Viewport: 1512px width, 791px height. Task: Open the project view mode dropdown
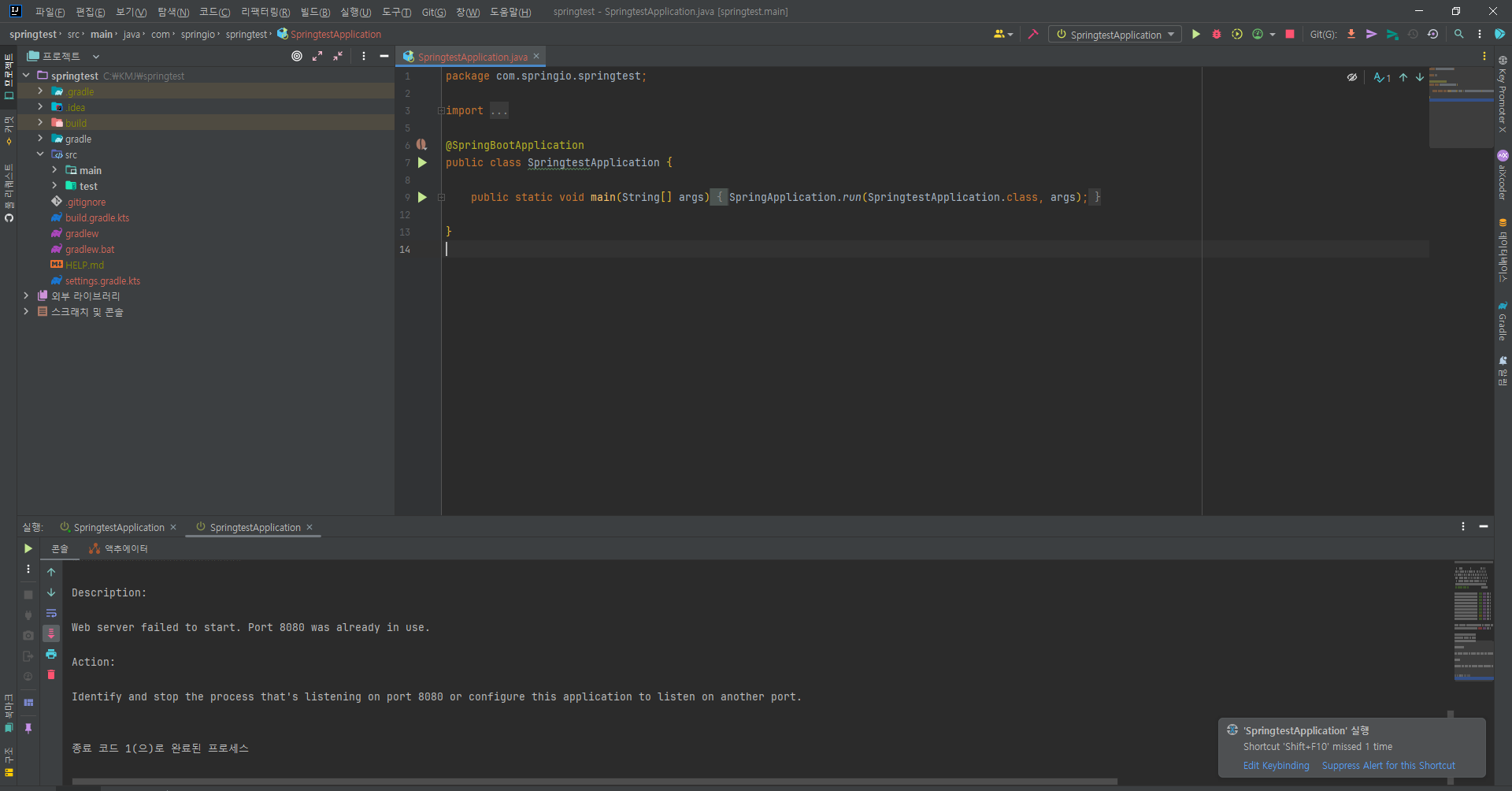(96, 56)
